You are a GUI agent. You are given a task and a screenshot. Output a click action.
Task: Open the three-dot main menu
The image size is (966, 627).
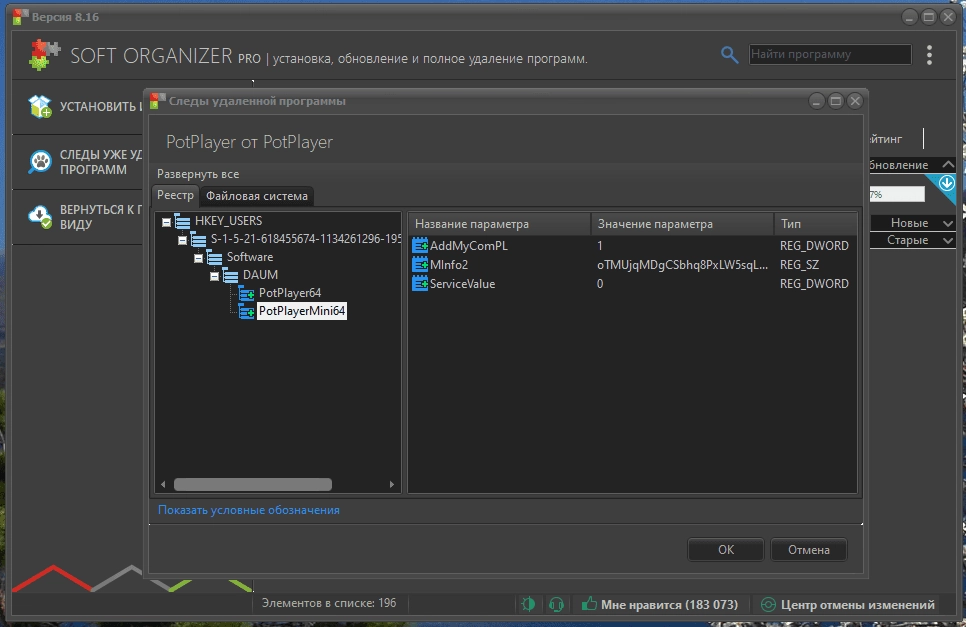pos(929,55)
